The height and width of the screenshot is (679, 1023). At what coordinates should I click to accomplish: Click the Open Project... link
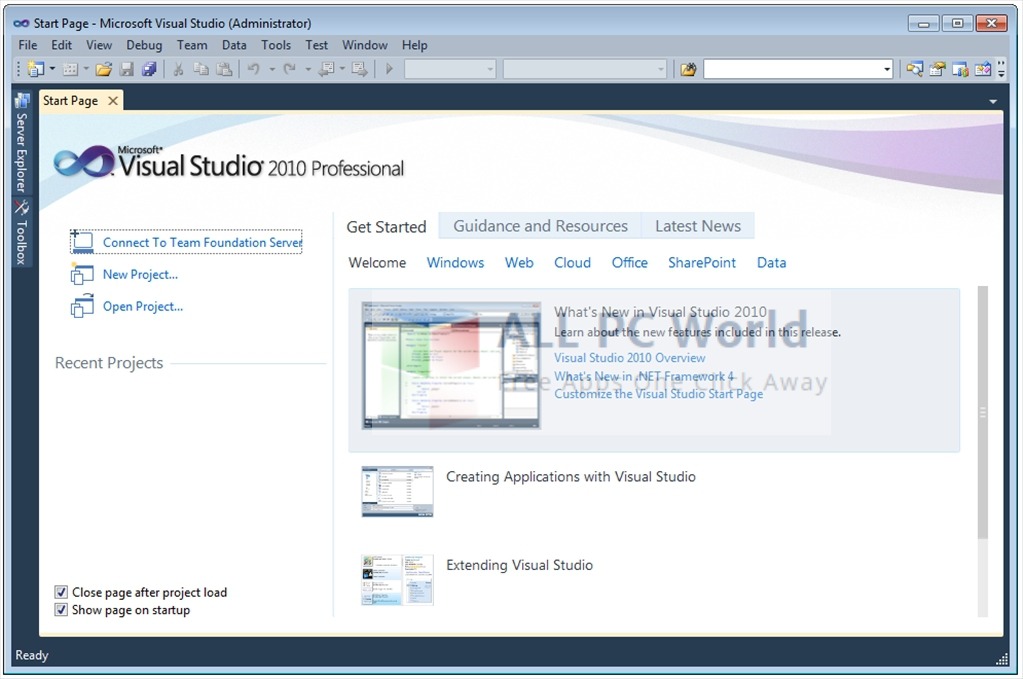pos(143,306)
